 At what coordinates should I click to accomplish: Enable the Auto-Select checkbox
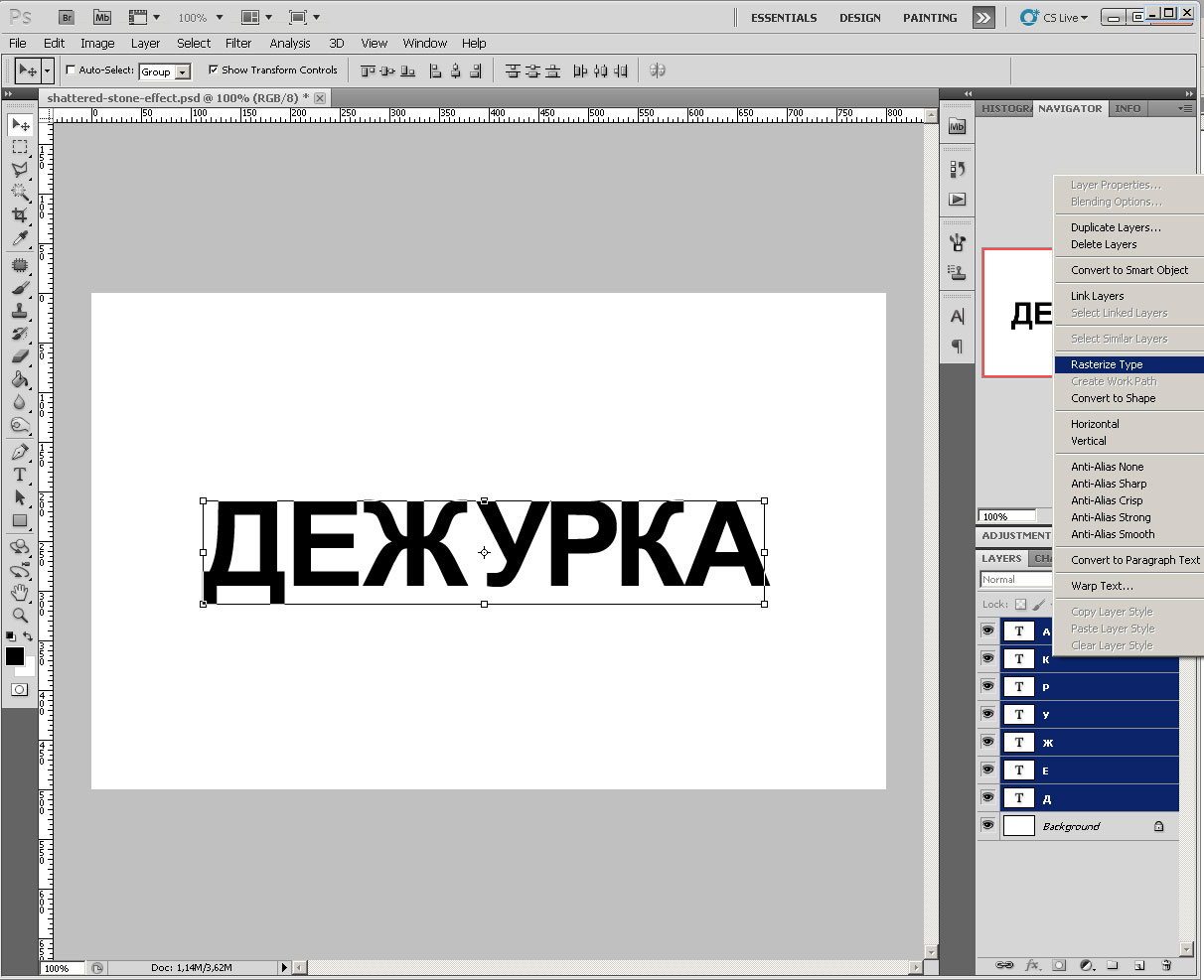pos(71,70)
